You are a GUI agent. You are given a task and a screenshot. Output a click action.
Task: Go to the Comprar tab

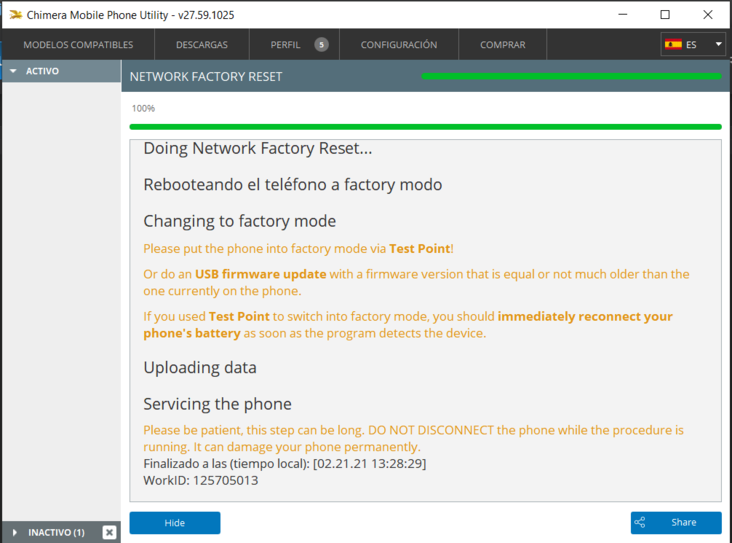[x=502, y=45]
